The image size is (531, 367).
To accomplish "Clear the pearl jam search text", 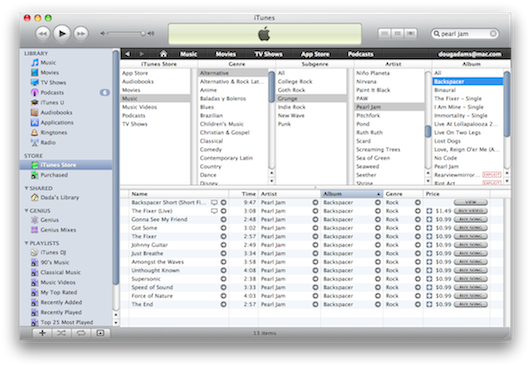I will [493, 34].
